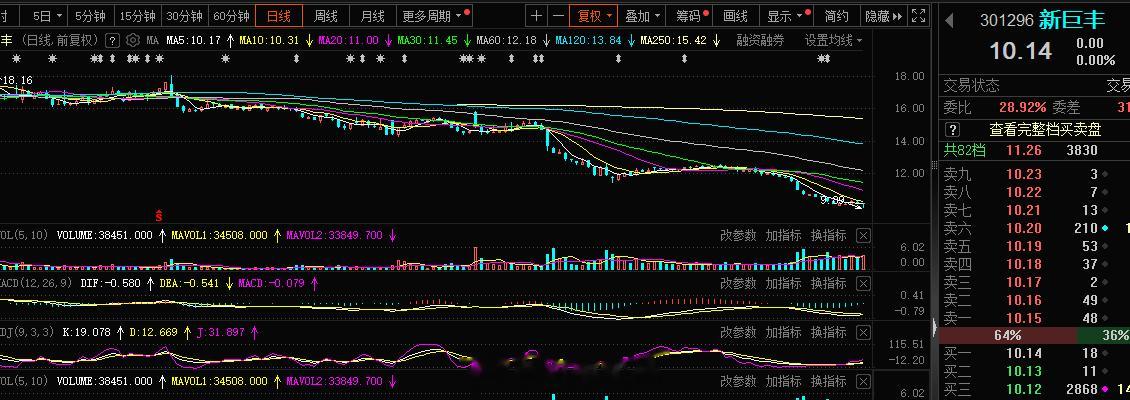
Task: Go back with left arrow beside 301296
Action: click(949, 21)
